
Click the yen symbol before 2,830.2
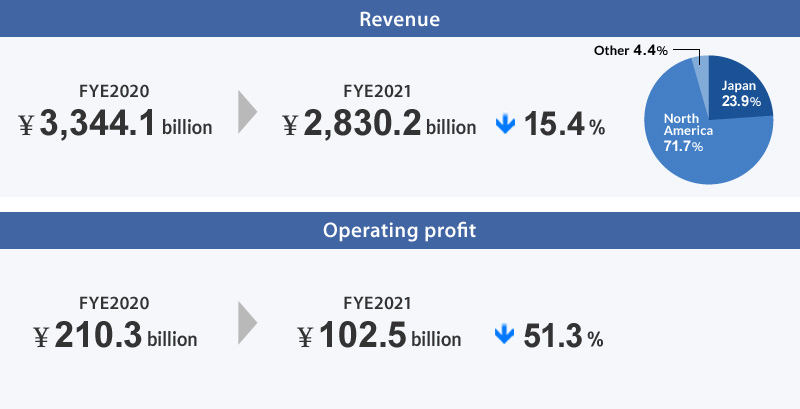coord(290,125)
